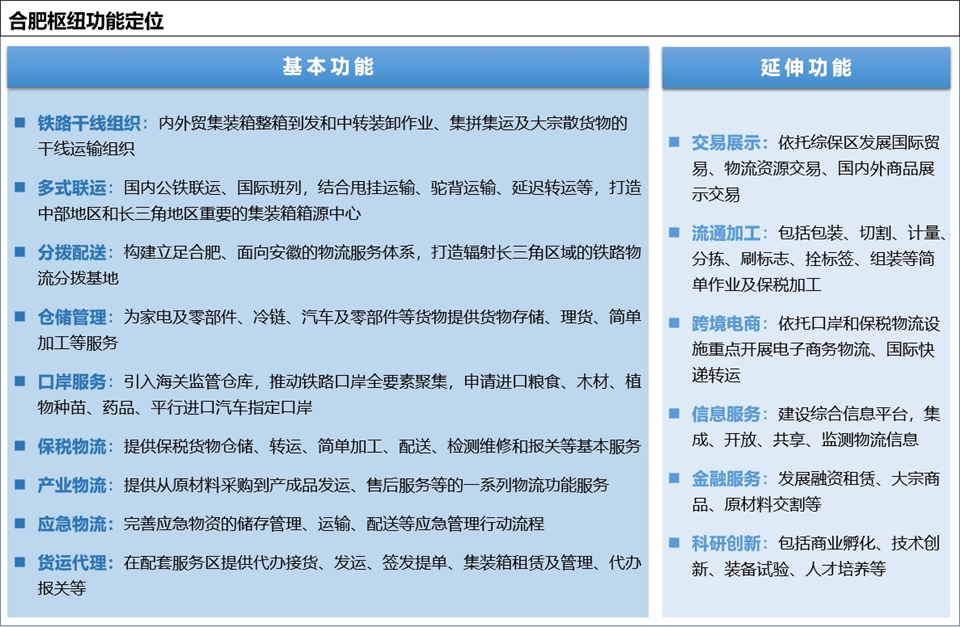Click the bullet square beside 交易展示

coord(674,142)
